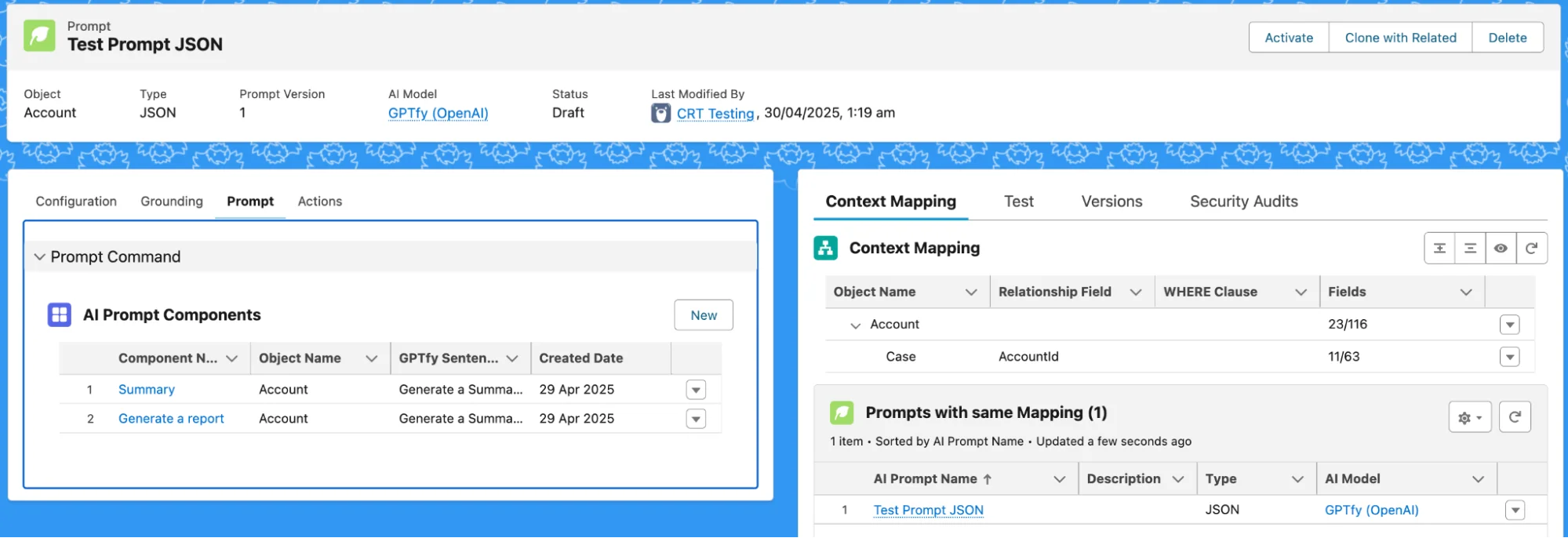Viewport: 1568px width, 538px height.
Task: Open row actions for Generate a report
Action: (x=696, y=419)
